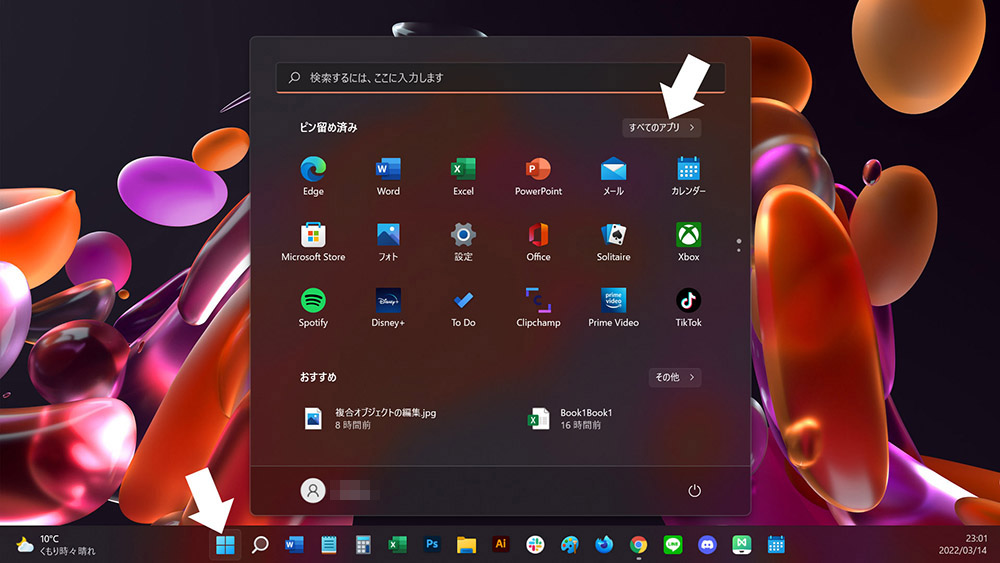The width and height of the screenshot is (1000, 563).
Task: Open Photoshop from the taskbar
Action: point(432,545)
